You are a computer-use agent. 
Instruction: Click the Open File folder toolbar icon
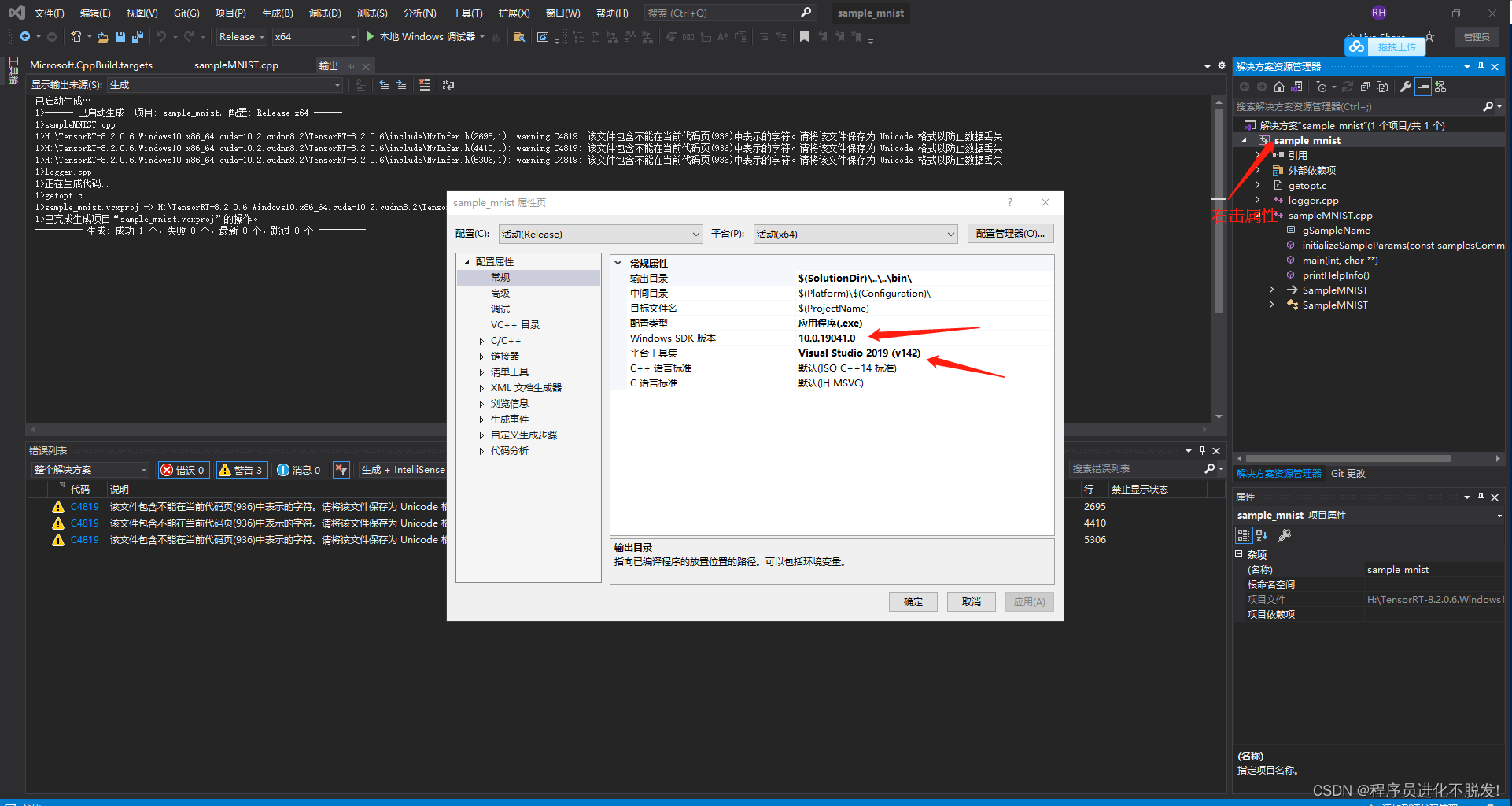point(102,37)
